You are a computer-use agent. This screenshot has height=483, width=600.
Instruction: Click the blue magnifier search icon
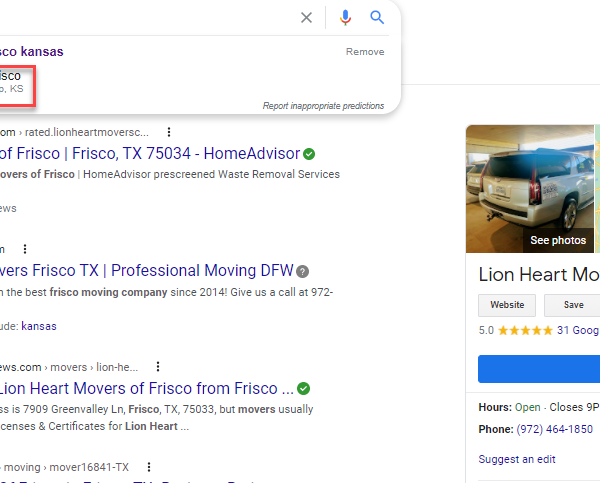(x=377, y=17)
